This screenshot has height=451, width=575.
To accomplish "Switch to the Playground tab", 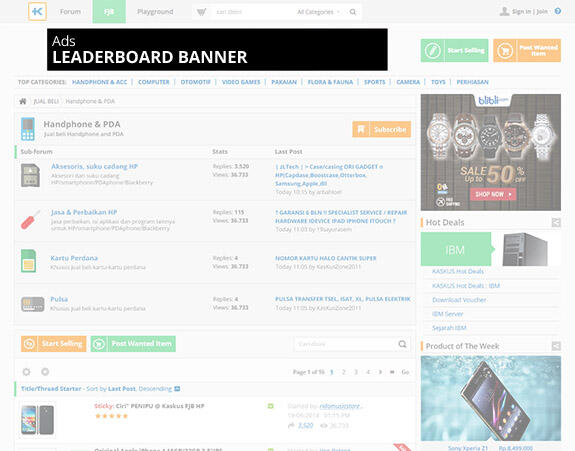I will click(155, 12).
